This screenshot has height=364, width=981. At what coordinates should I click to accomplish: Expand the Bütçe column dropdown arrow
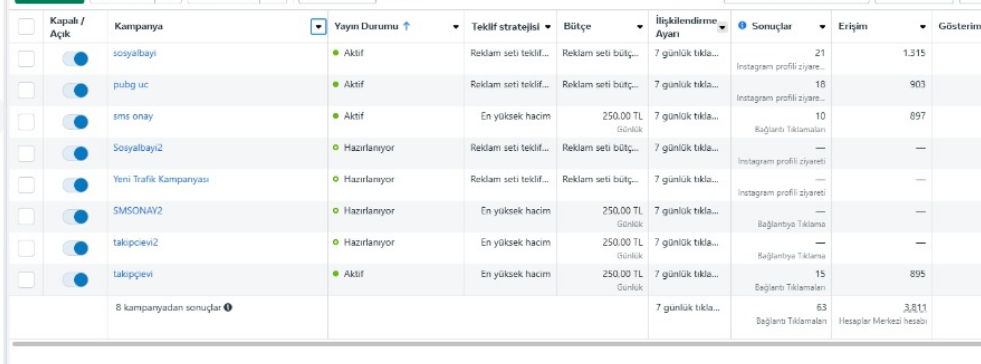pyautogui.click(x=639, y=27)
